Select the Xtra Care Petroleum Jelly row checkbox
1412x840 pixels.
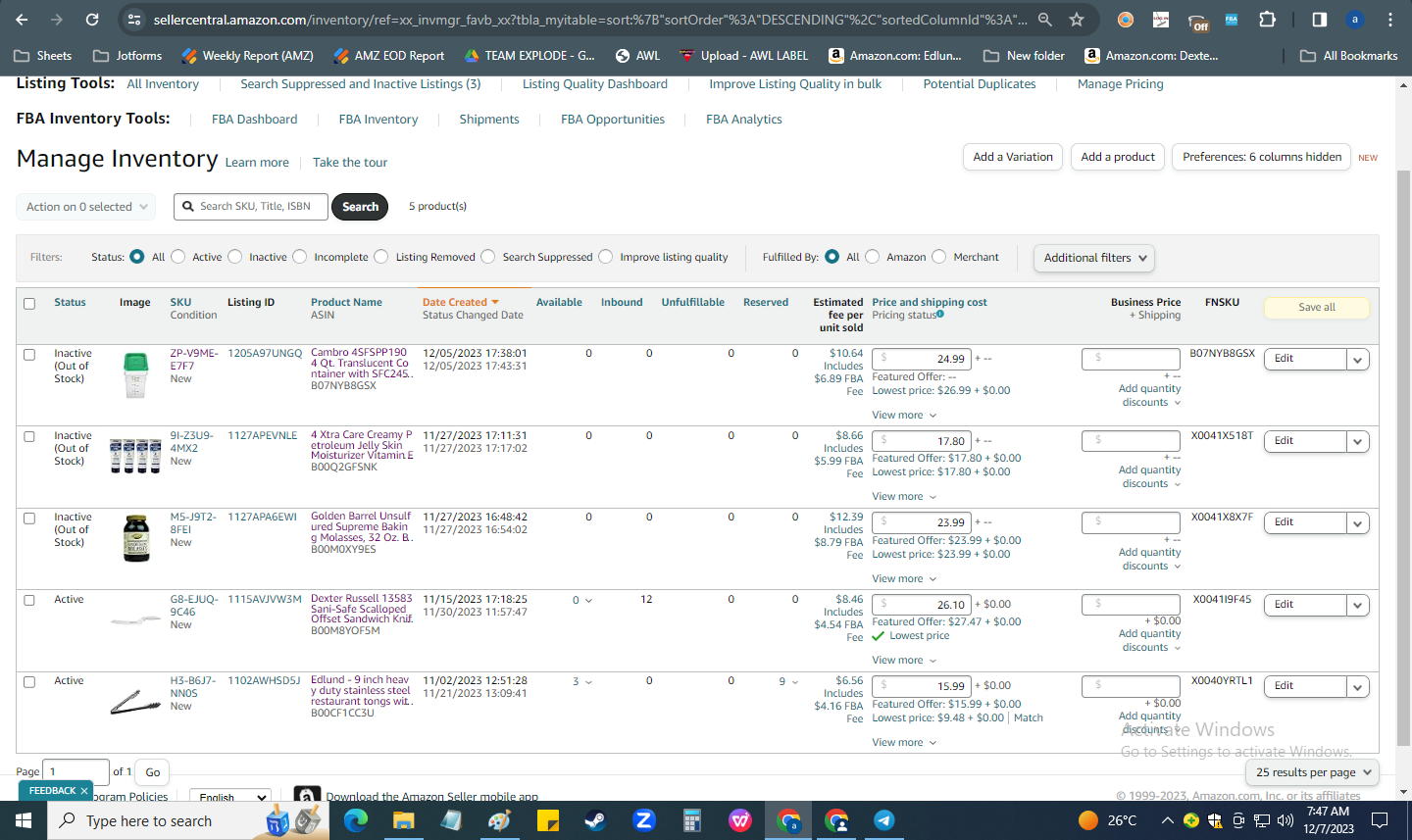pyautogui.click(x=29, y=437)
